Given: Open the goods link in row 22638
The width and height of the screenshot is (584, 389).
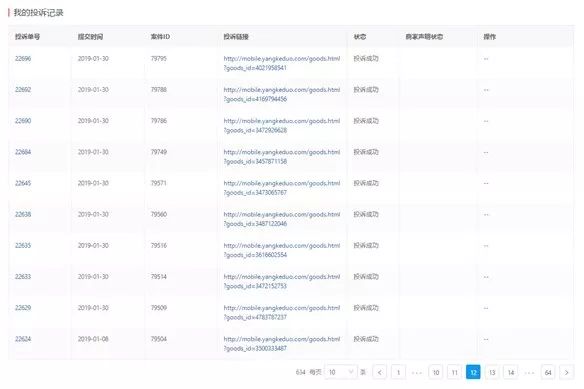Looking at the screenshot, I should tap(282, 219).
